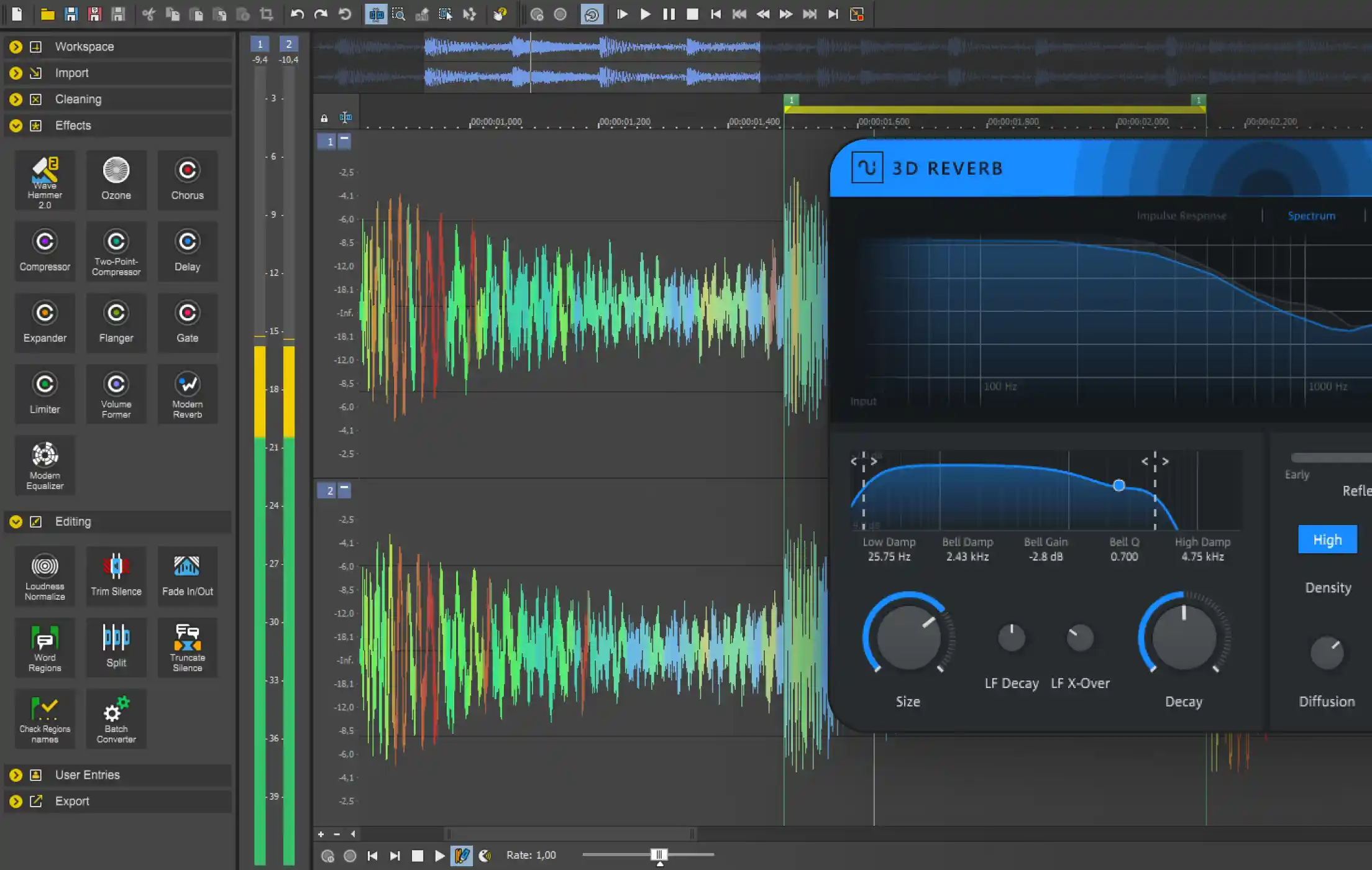1372x870 pixels.
Task: Toggle the timeline lock icon
Action: pos(324,118)
